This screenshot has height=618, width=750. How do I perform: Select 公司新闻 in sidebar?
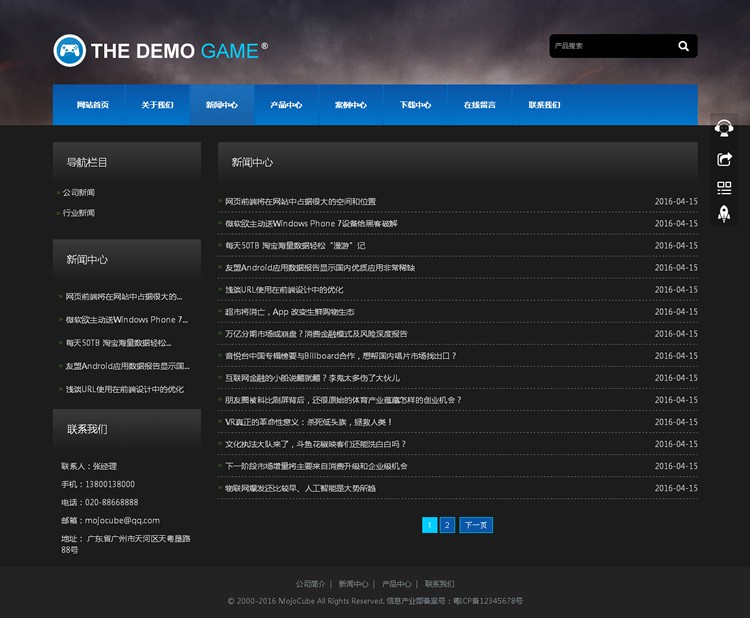click(x=78, y=192)
